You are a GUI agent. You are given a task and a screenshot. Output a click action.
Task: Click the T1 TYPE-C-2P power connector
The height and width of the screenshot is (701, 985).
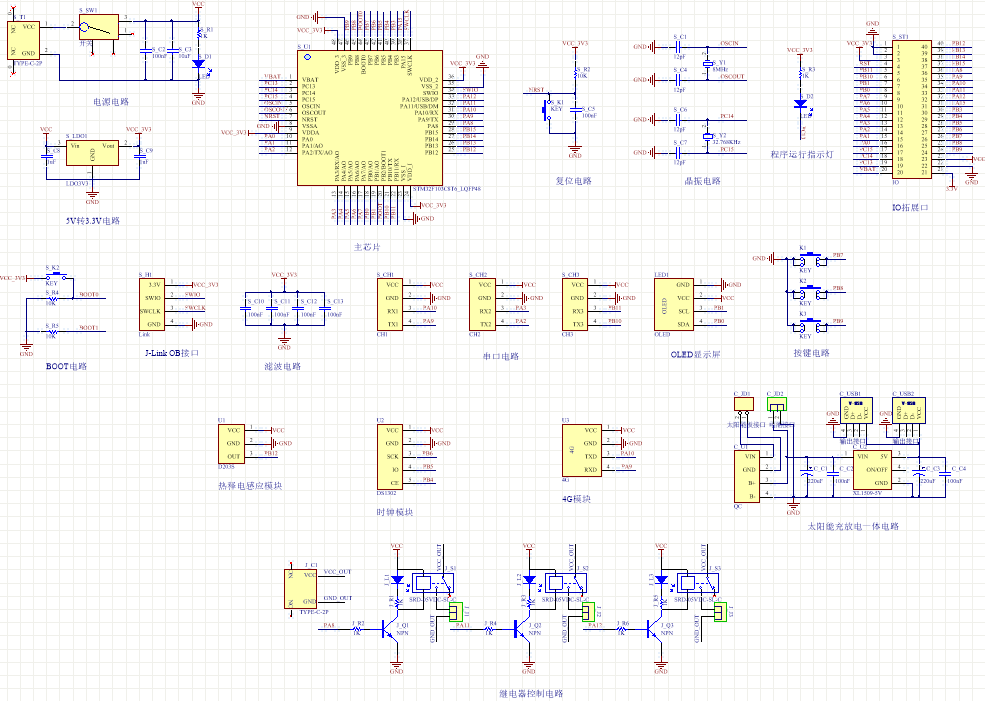(x=23, y=41)
